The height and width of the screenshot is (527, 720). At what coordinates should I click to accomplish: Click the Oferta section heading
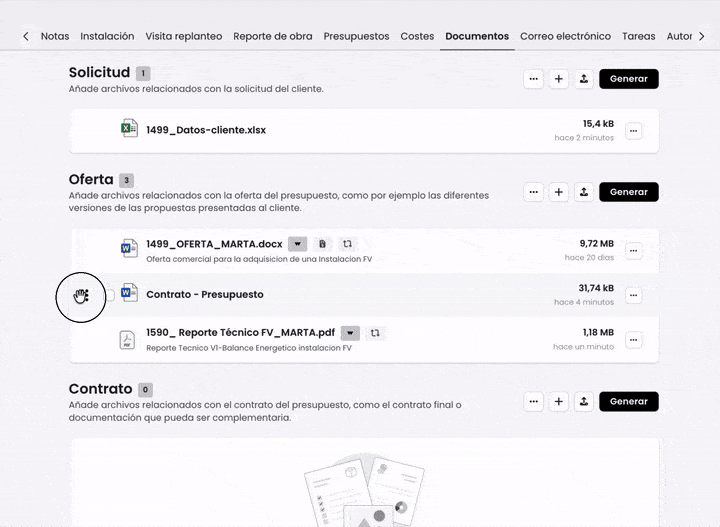(91, 179)
